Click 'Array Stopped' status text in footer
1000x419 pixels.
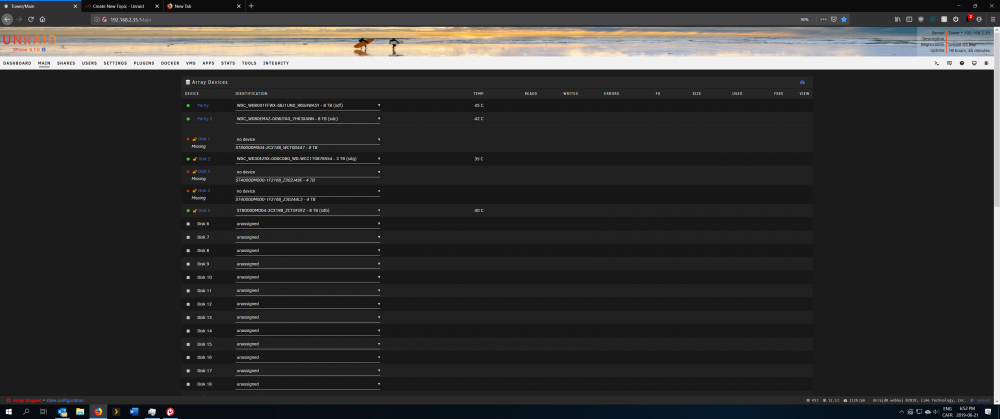point(27,400)
